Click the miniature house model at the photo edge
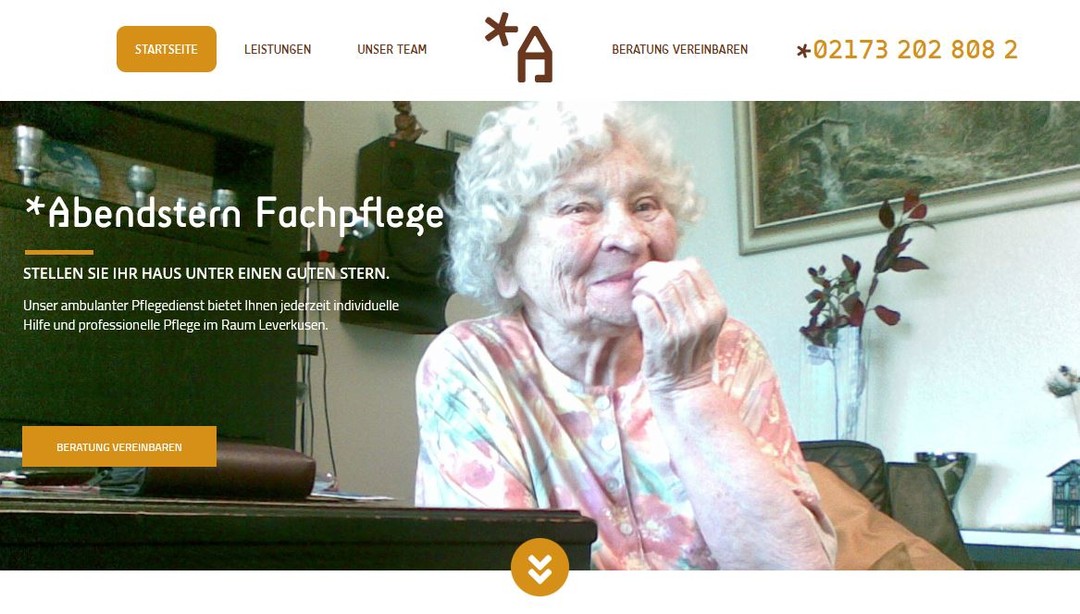Screen dimensions: 1080x614 point(1064,496)
